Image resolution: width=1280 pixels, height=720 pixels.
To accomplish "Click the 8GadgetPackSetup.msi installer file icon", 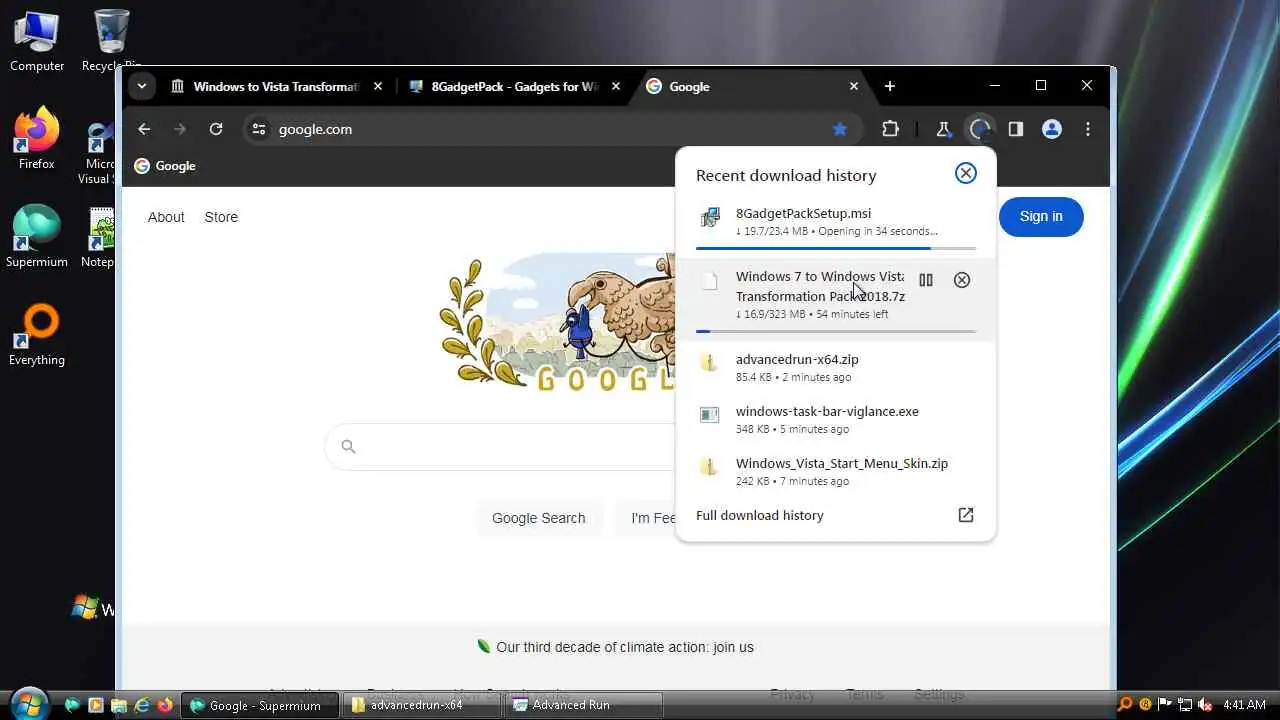I will pos(710,217).
